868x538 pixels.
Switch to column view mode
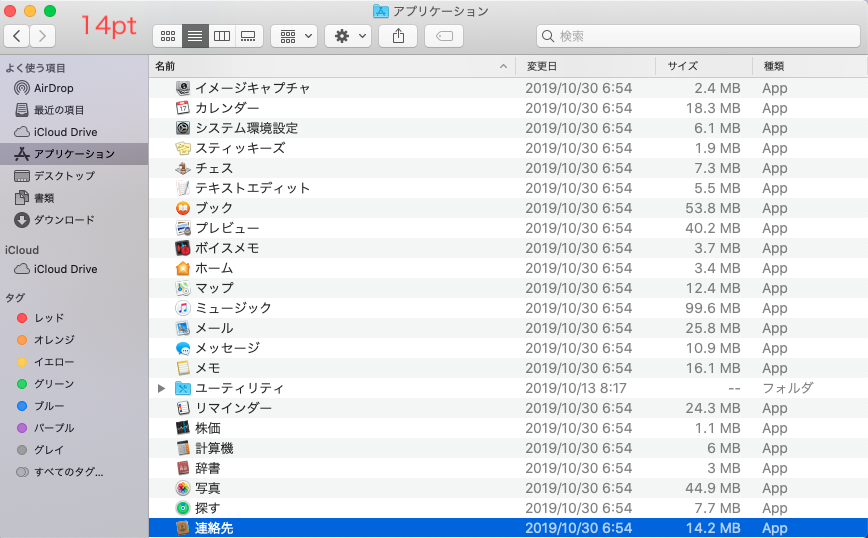pyautogui.click(x=221, y=36)
